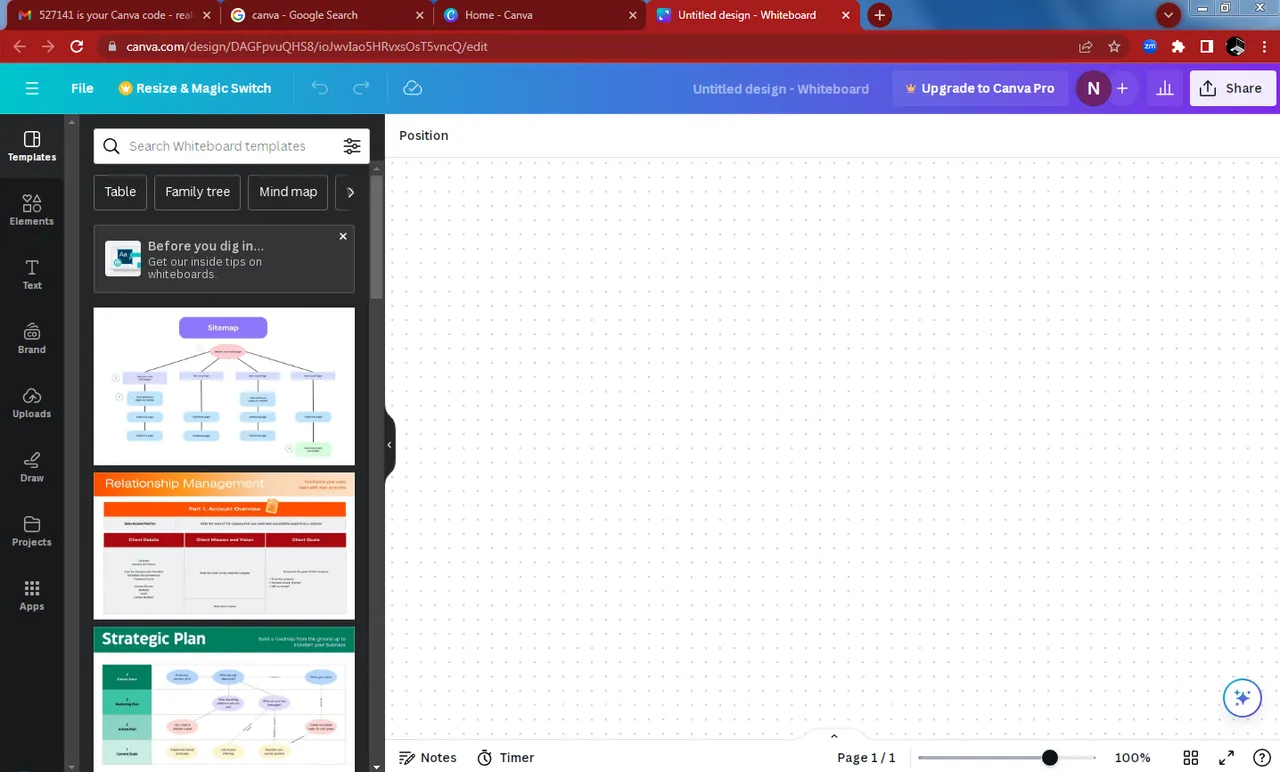Open the Magic assistant sparkle button
Viewport: 1280px width, 772px height.
(x=1242, y=697)
